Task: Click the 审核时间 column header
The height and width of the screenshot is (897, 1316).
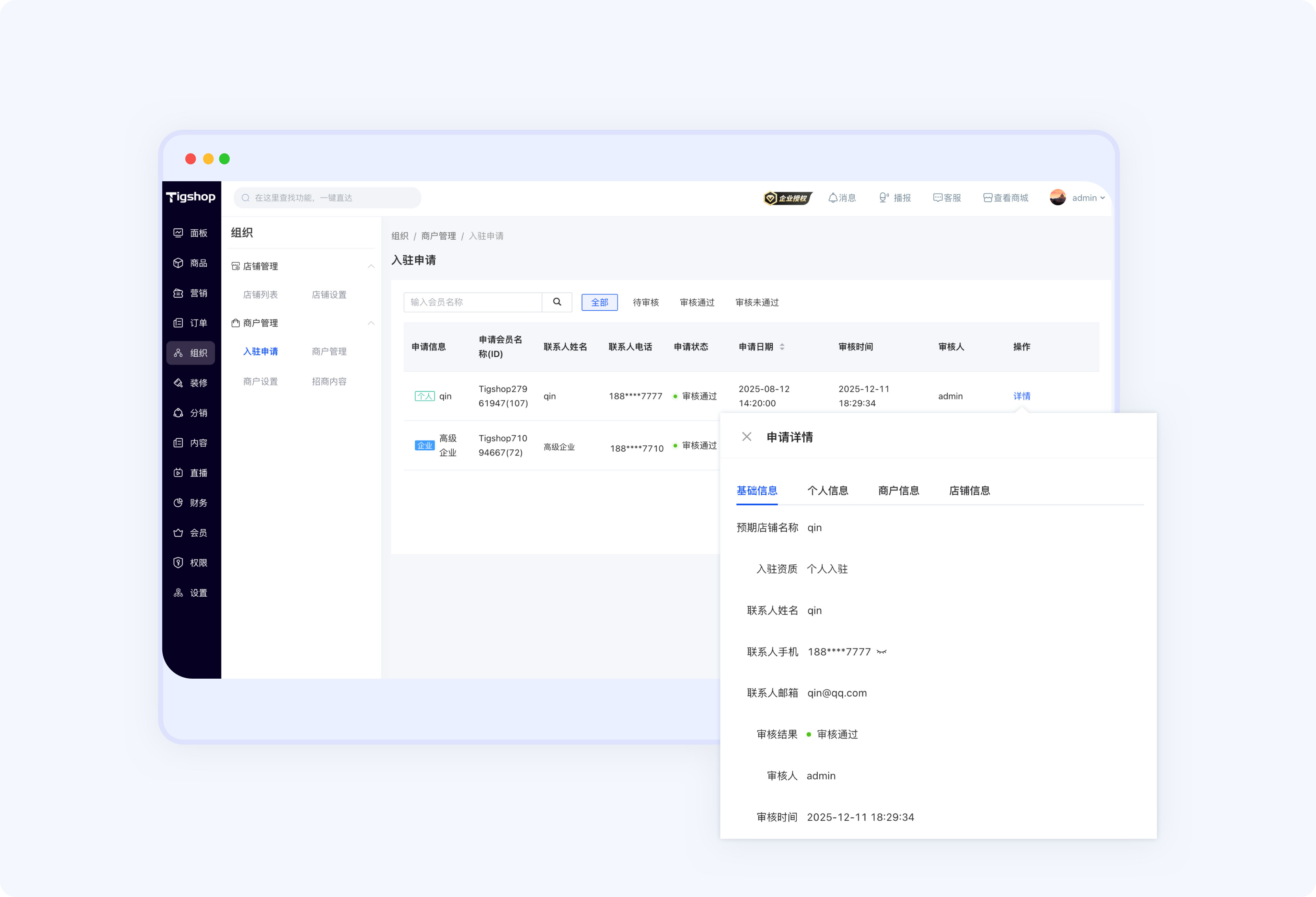Action: click(856, 347)
